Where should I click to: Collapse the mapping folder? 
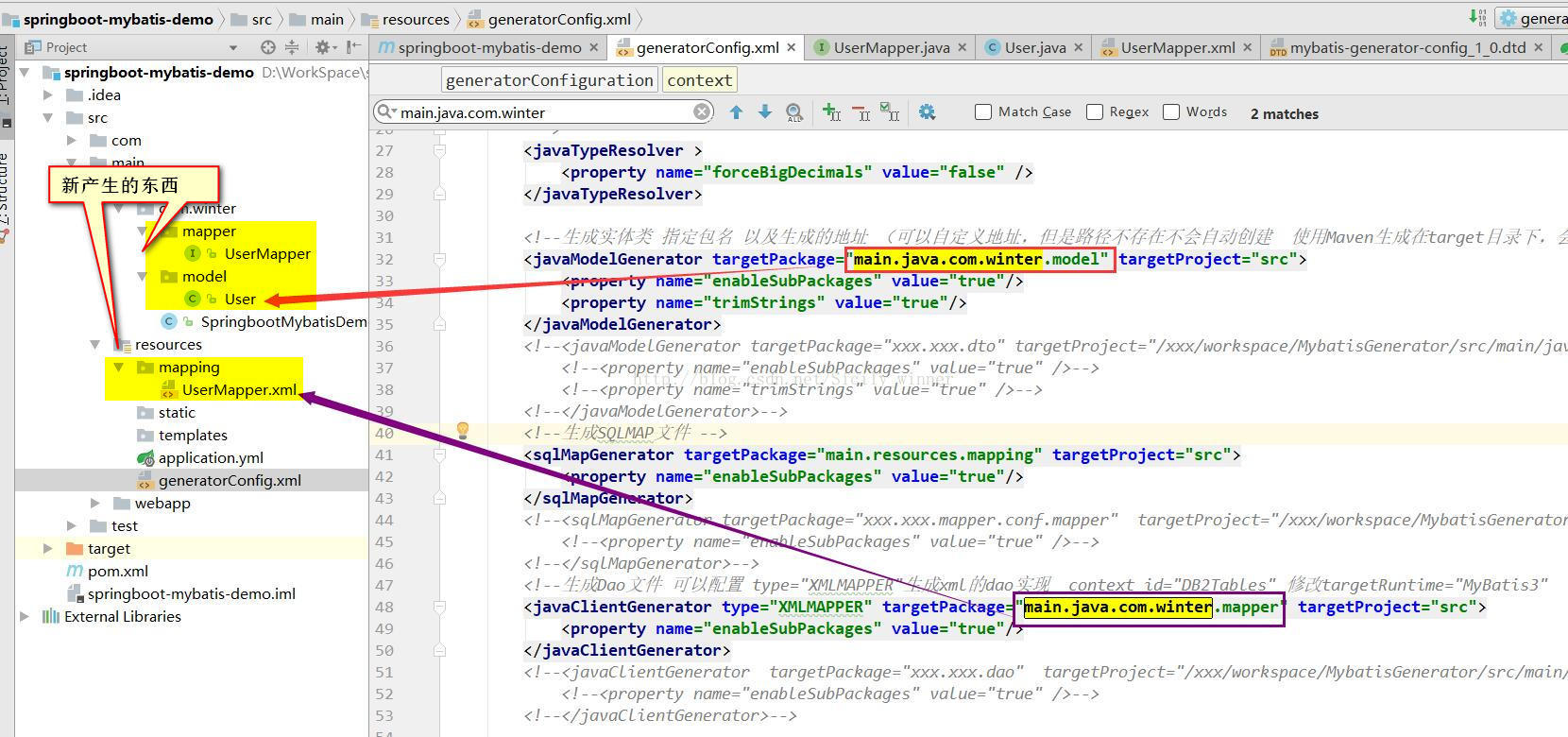pos(119,367)
